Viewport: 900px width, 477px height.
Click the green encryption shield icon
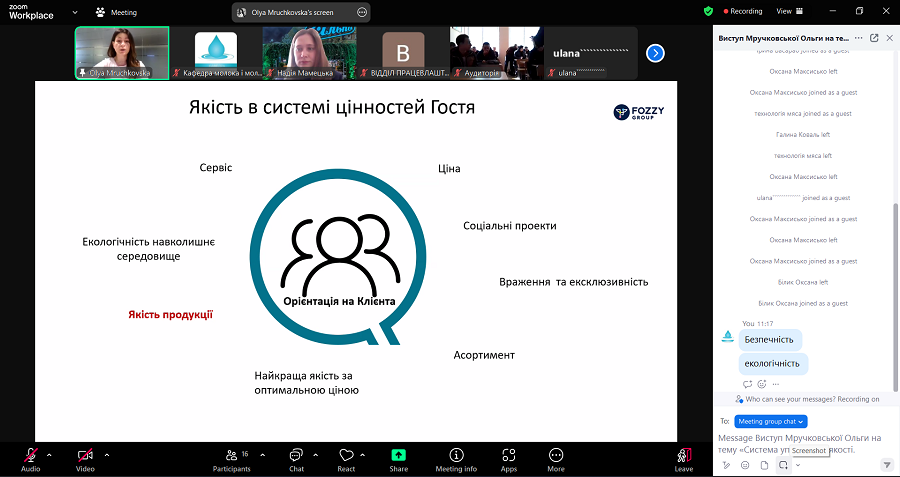708,11
